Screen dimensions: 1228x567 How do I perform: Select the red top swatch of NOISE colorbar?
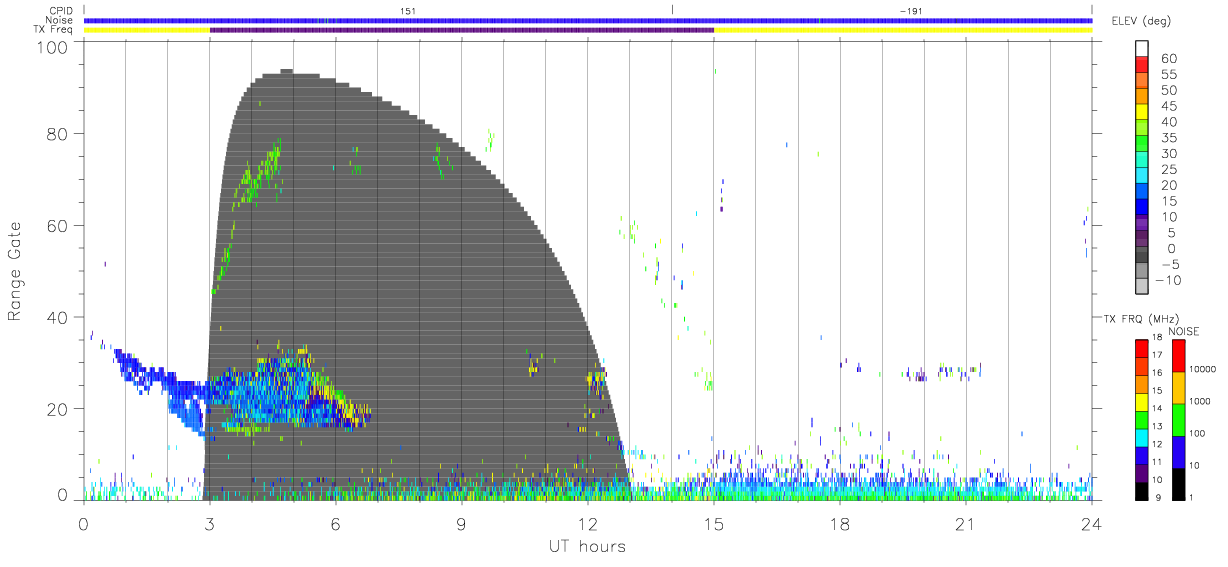[1180, 355]
